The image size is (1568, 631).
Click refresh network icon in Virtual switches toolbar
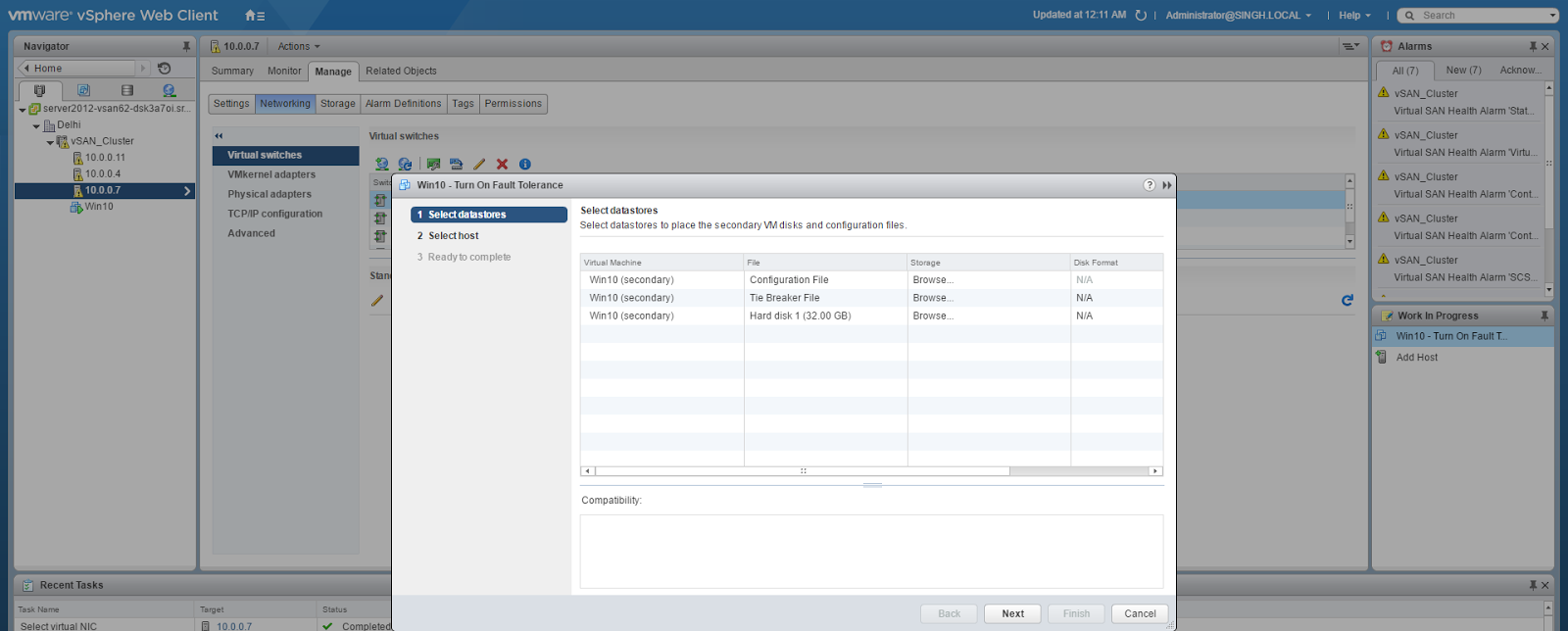coord(405,165)
